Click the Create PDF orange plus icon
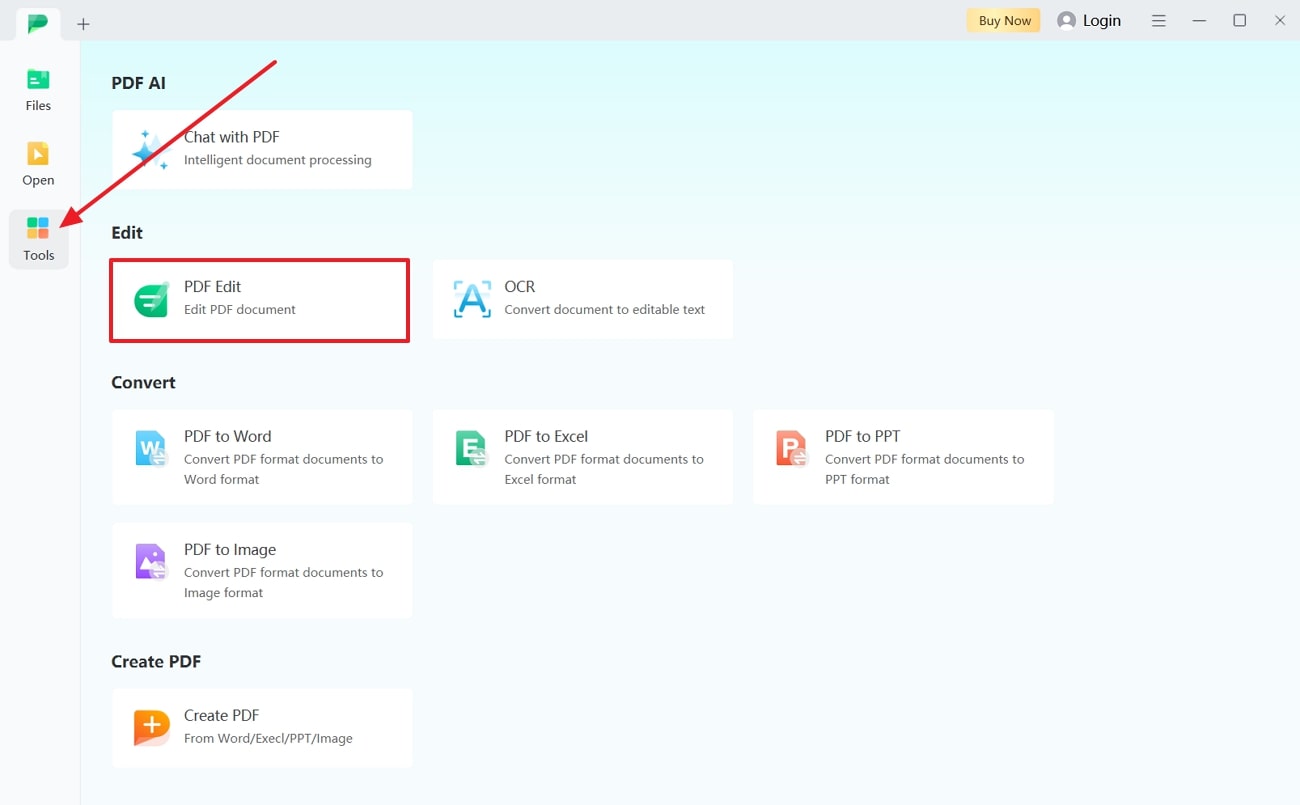 click(x=151, y=727)
